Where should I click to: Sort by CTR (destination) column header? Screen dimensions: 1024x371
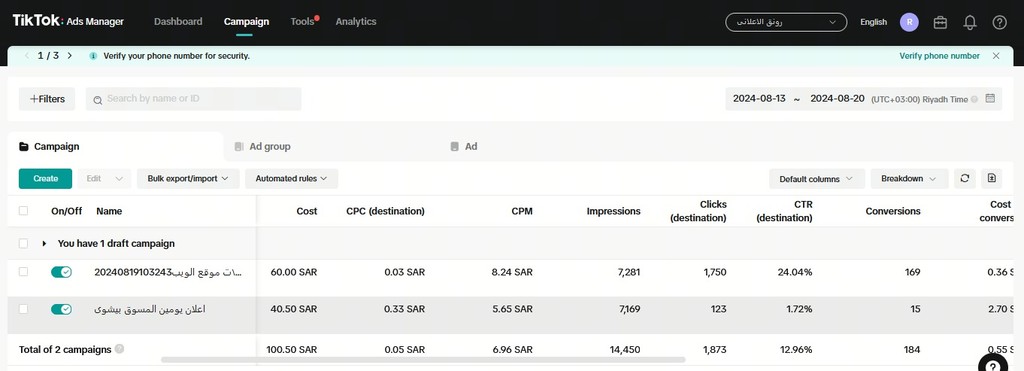click(784, 211)
